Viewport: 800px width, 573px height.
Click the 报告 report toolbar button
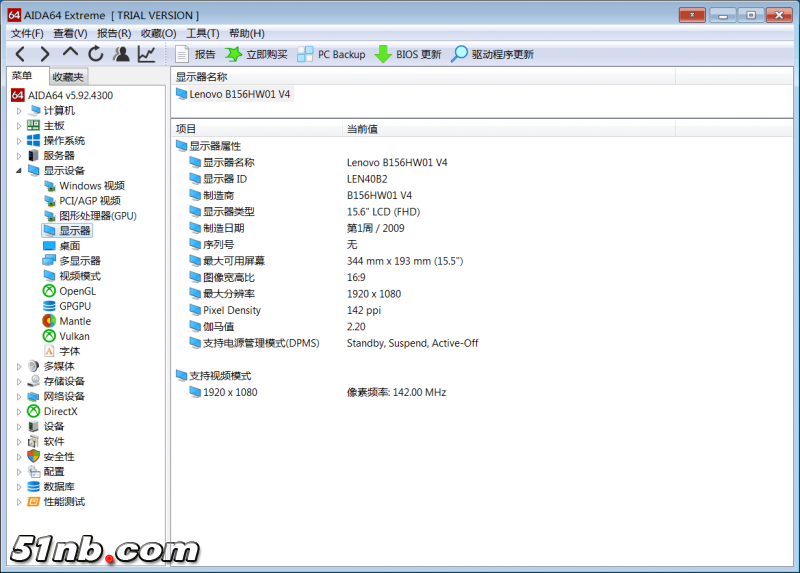coord(195,54)
